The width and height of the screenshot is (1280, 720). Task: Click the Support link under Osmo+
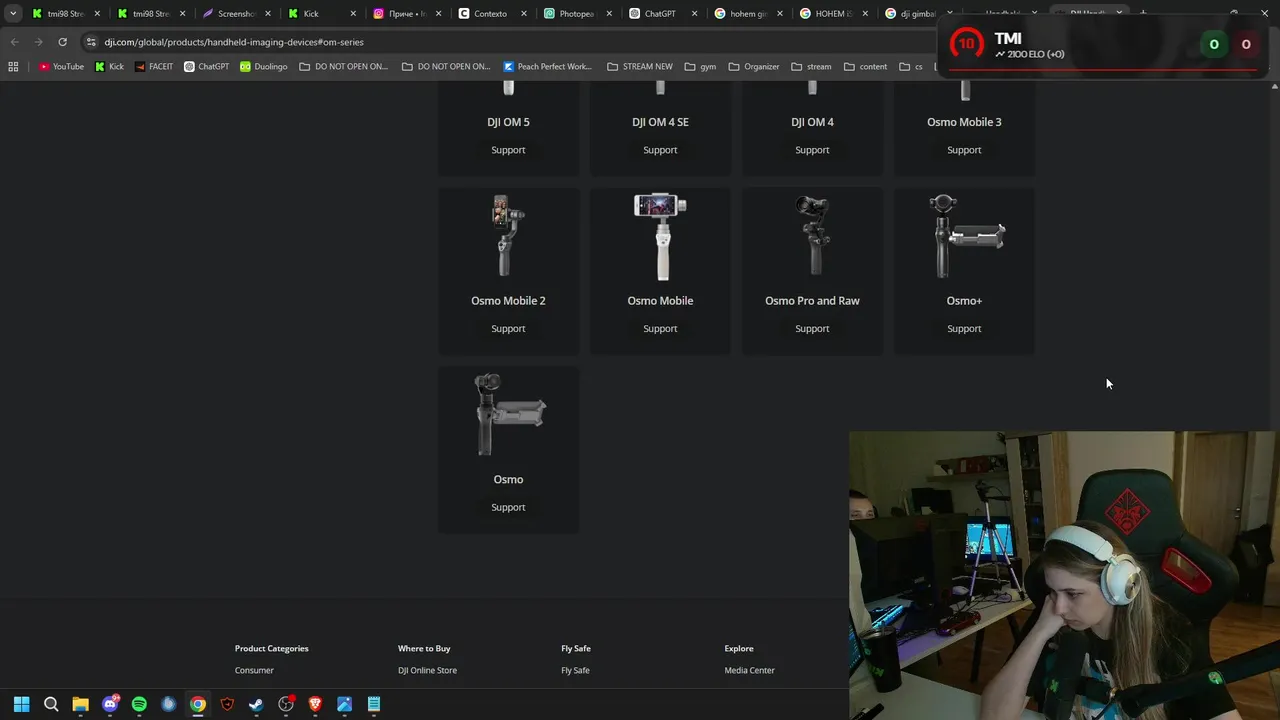964,329
